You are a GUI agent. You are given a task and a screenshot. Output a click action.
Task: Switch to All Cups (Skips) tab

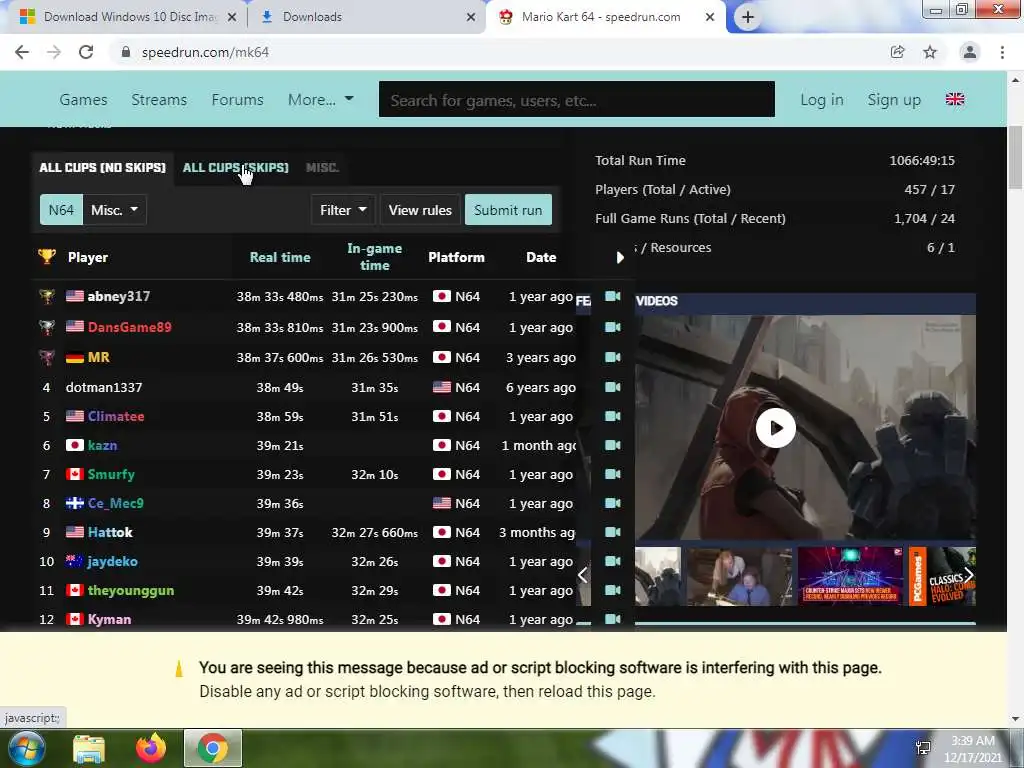click(x=236, y=168)
